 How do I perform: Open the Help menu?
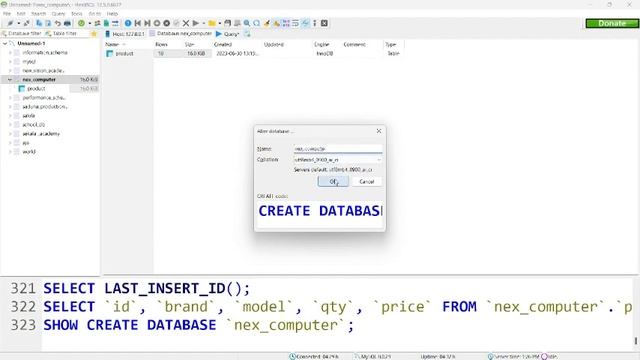[112, 13]
